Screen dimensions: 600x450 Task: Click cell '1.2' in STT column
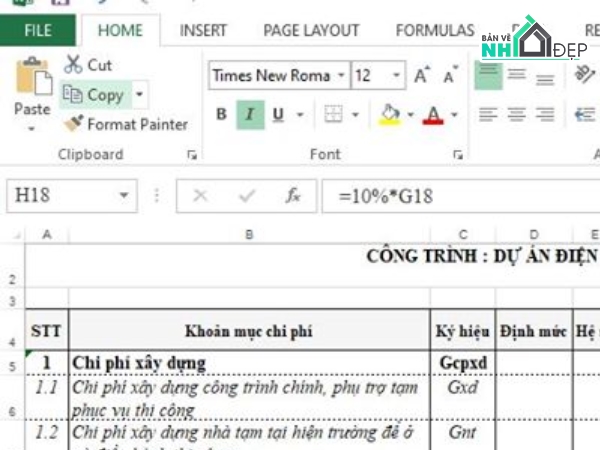pos(47,435)
